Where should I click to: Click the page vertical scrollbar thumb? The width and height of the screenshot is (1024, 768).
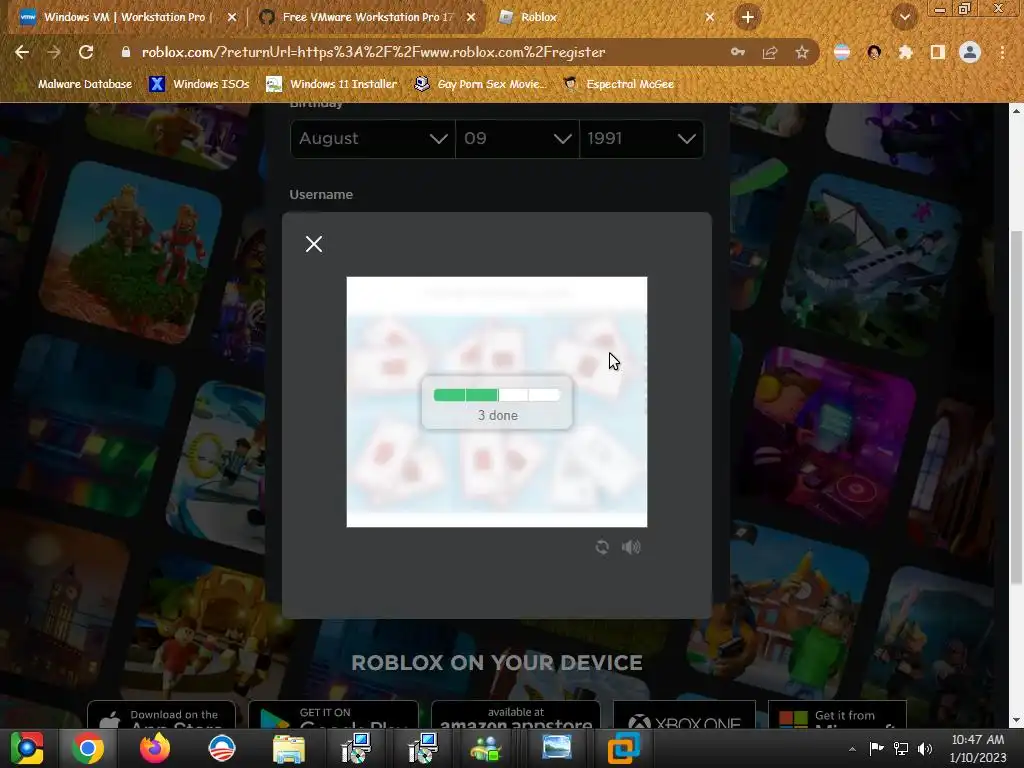click(x=1016, y=408)
